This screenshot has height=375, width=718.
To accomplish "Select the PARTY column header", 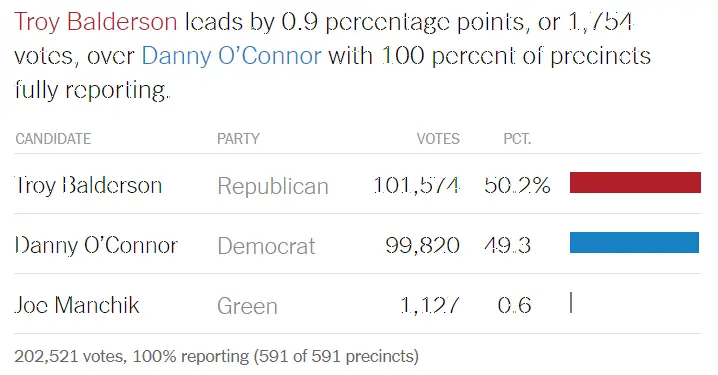I will [x=238, y=139].
